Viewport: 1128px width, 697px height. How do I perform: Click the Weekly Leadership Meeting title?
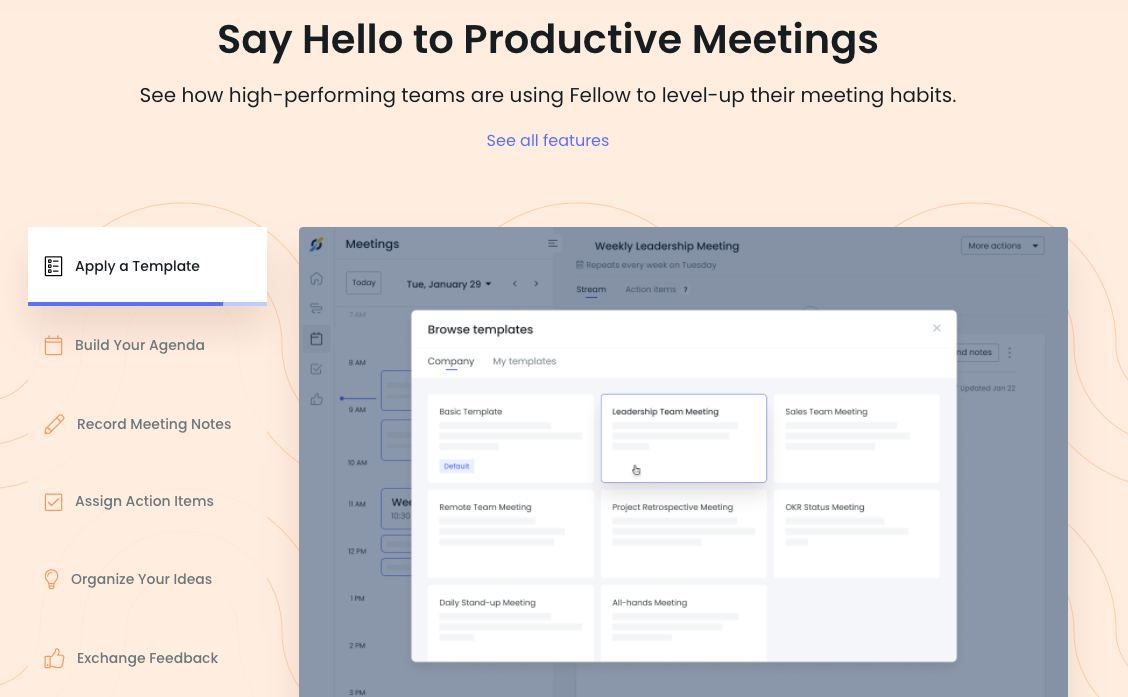667,246
